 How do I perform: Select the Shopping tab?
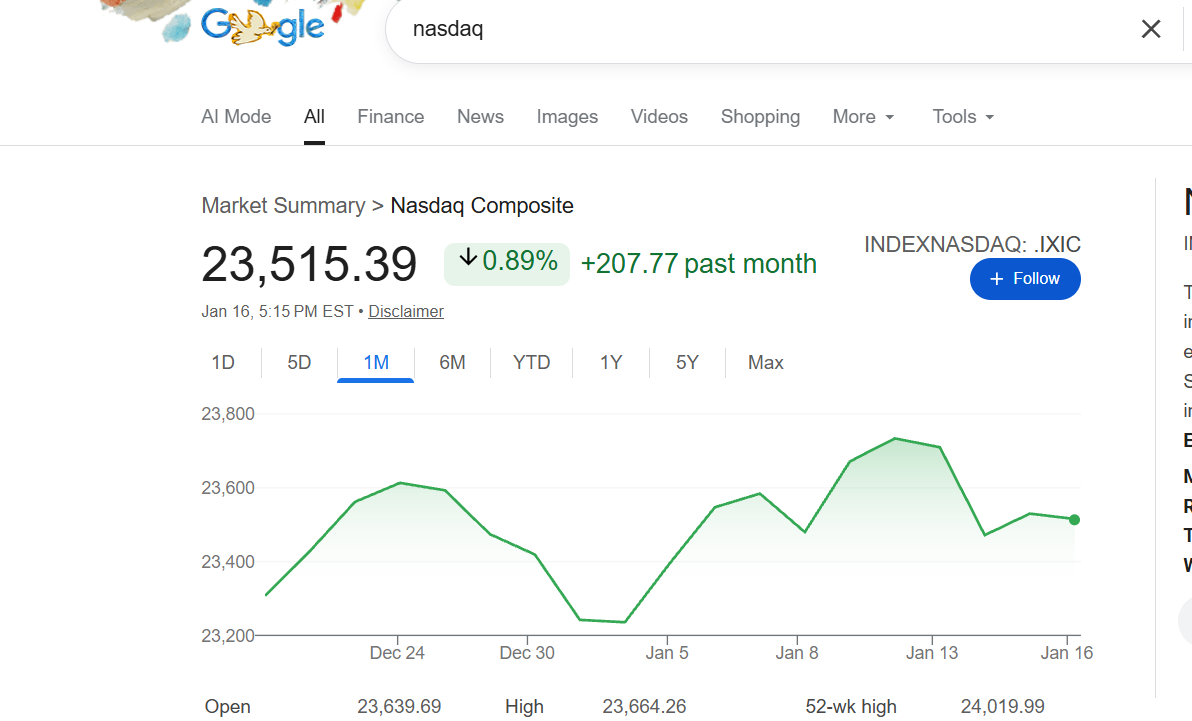click(760, 117)
